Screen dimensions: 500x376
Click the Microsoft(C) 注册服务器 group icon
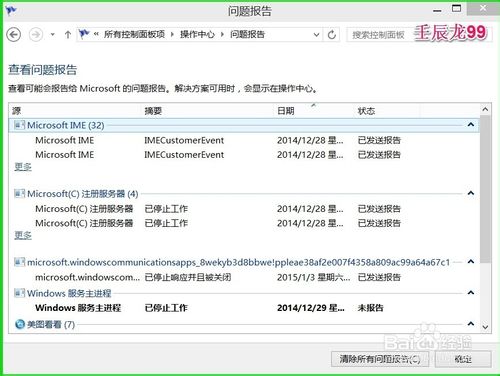(19, 194)
